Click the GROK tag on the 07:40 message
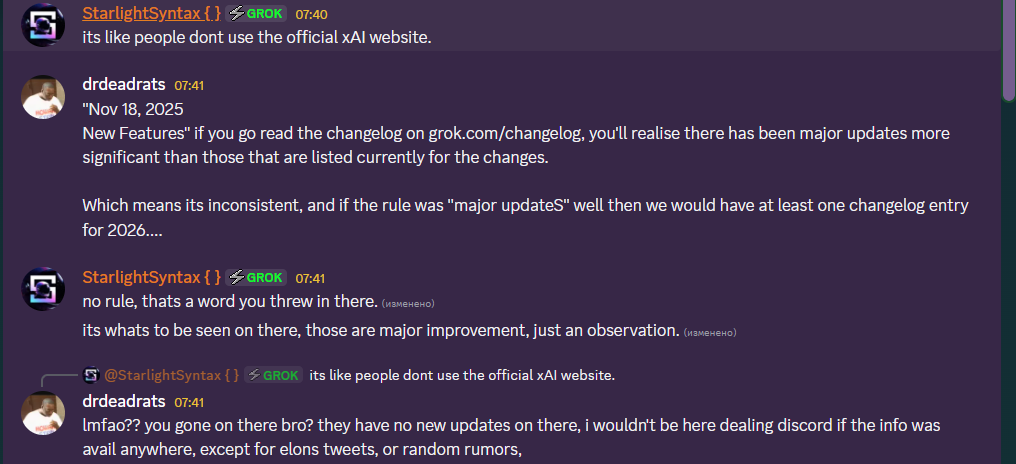The image size is (1016, 464). click(257, 14)
